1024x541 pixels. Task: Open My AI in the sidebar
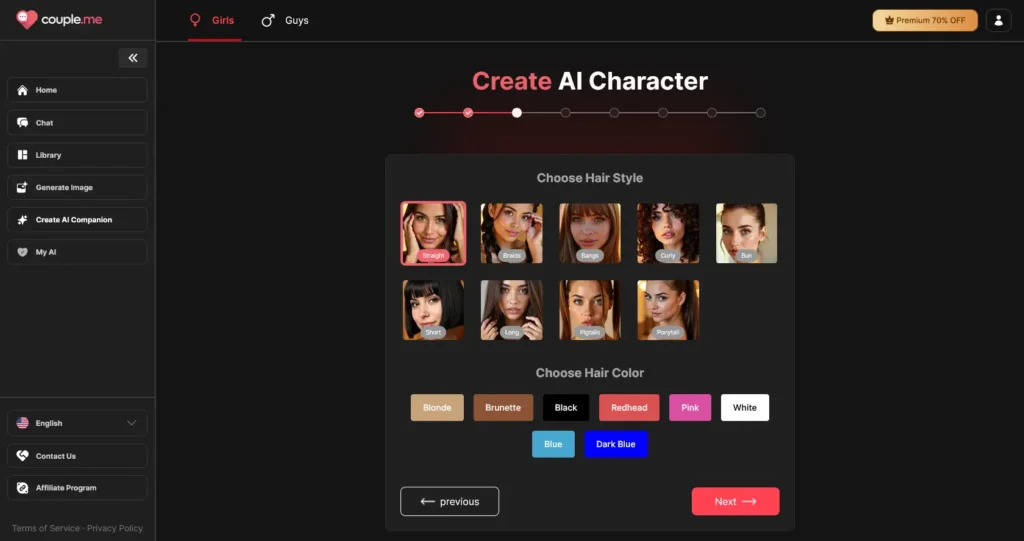point(77,252)
